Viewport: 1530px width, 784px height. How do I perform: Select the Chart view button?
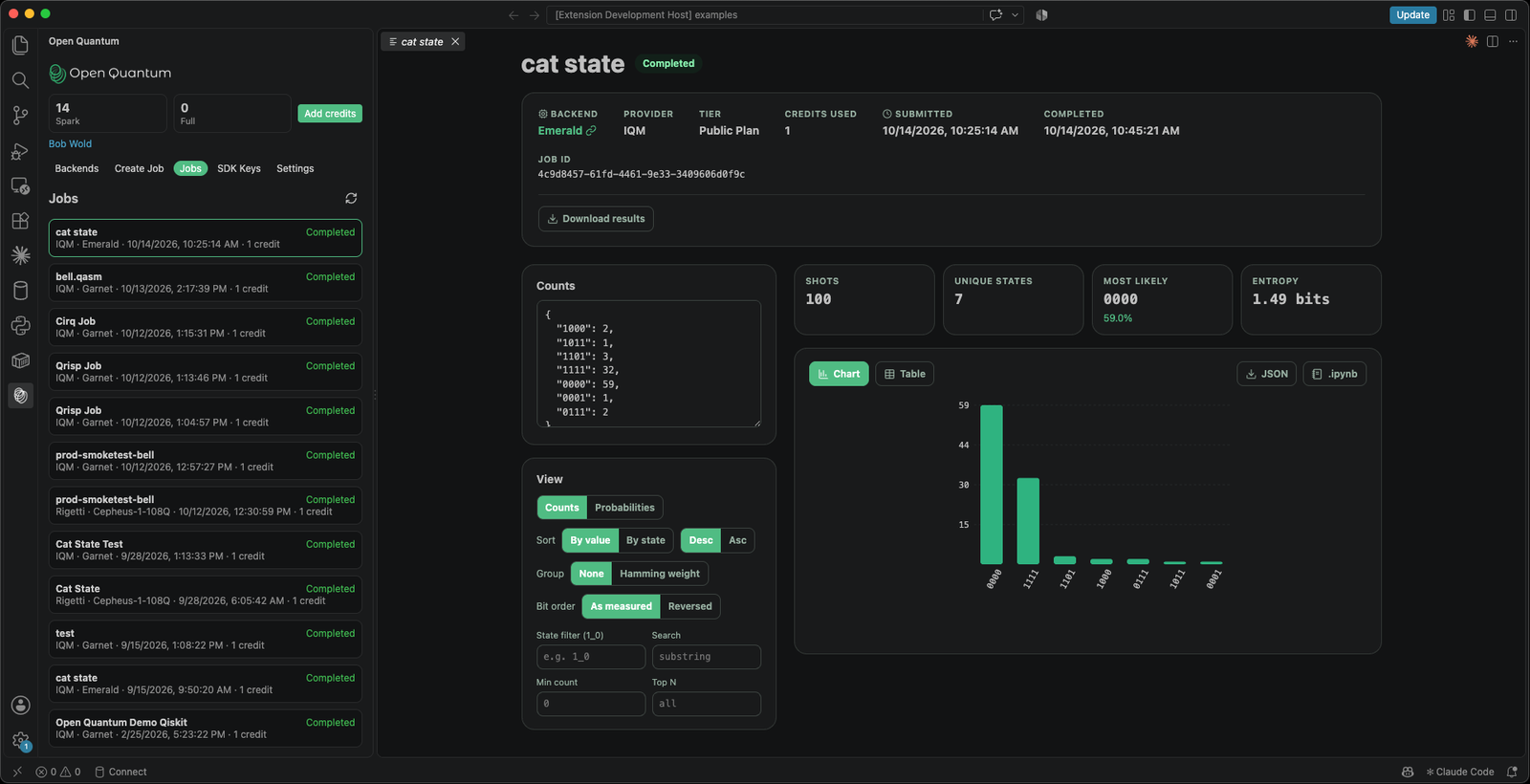(839, 374)
